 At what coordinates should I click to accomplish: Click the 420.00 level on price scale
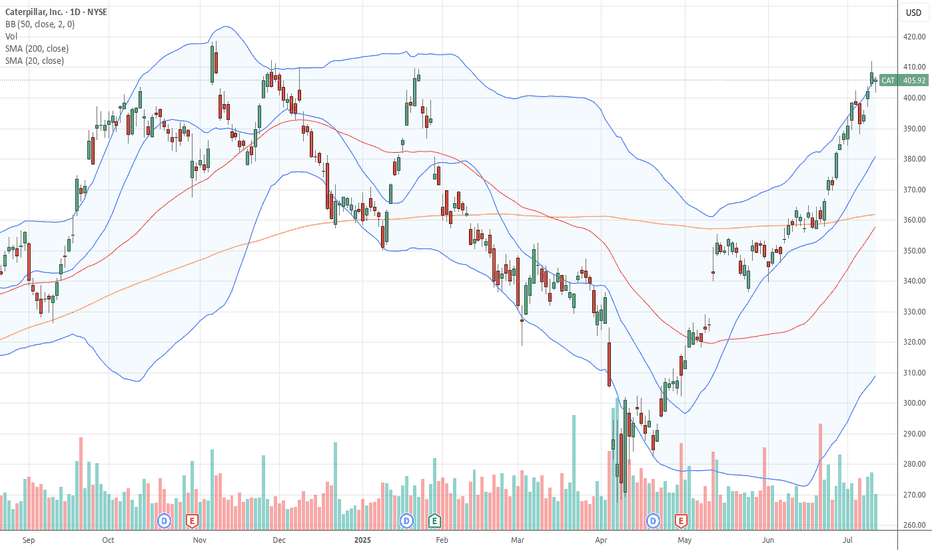click(914, 37)
